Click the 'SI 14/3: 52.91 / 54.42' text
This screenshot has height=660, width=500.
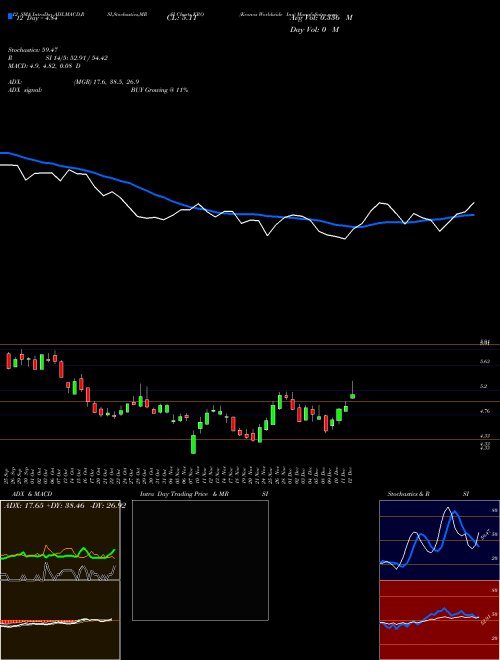coord(77,58)
